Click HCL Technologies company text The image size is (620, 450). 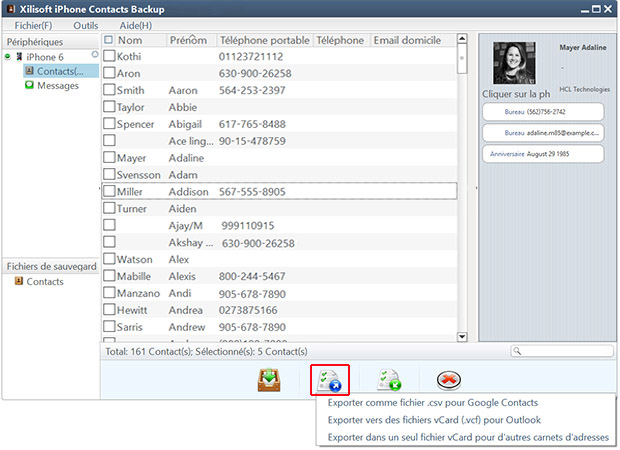584,89
